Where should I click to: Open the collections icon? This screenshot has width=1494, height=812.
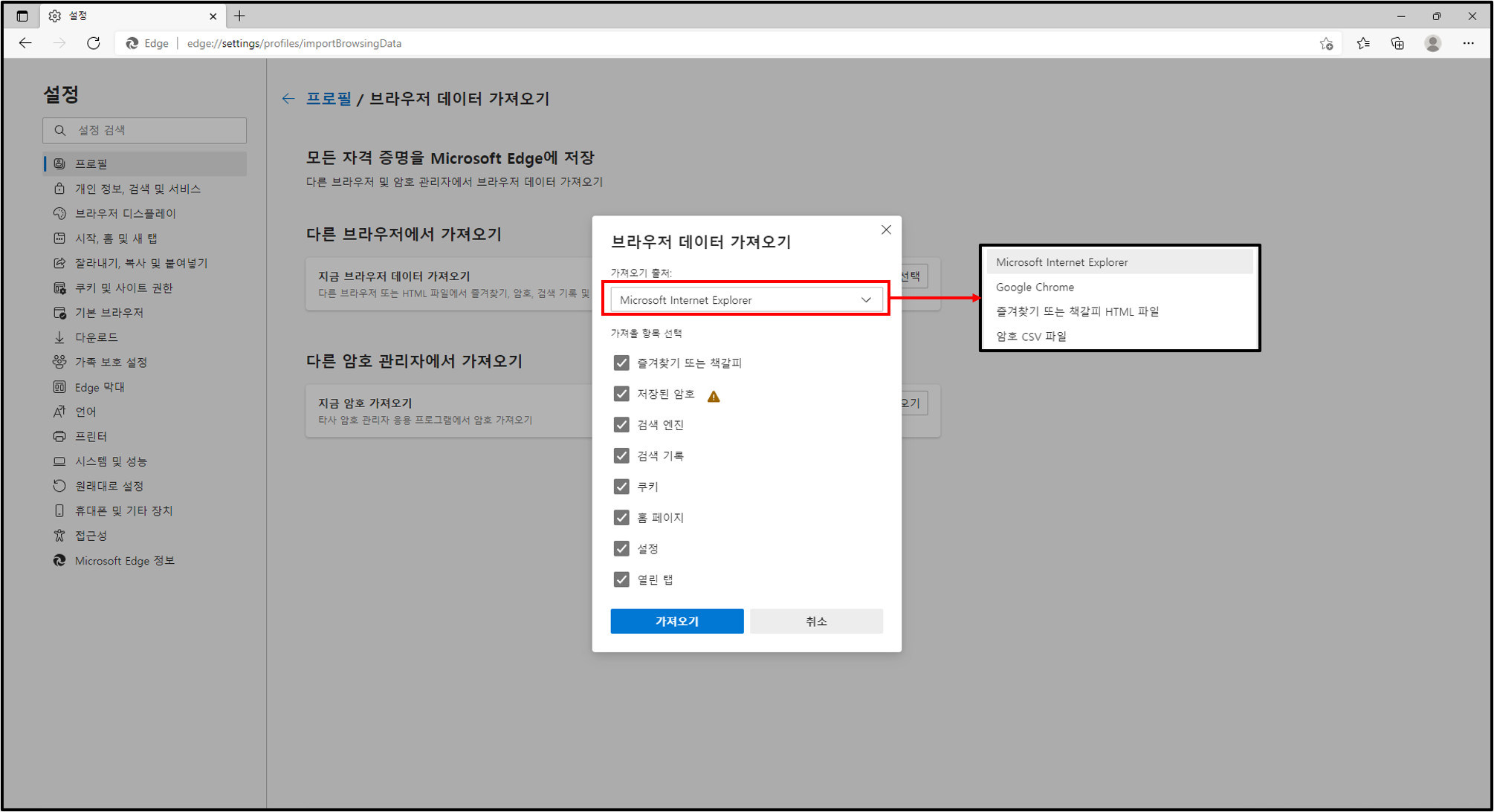(x=1397, y=43)
